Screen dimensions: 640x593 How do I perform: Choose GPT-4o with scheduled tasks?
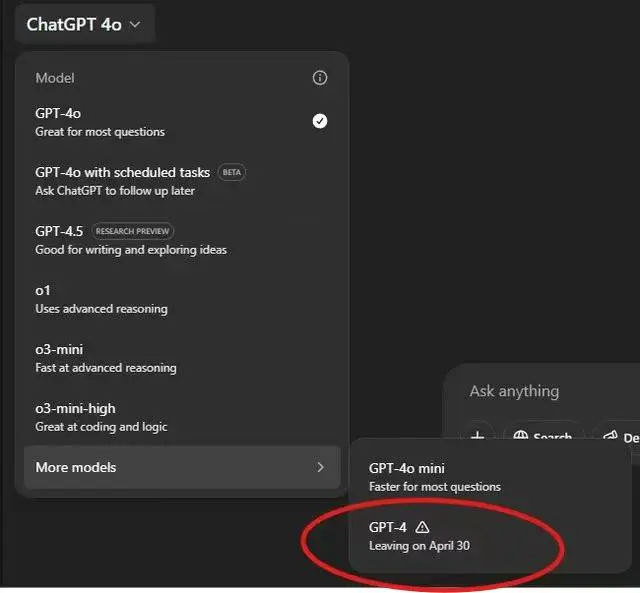pyautogui.click(x=120, y=181)
